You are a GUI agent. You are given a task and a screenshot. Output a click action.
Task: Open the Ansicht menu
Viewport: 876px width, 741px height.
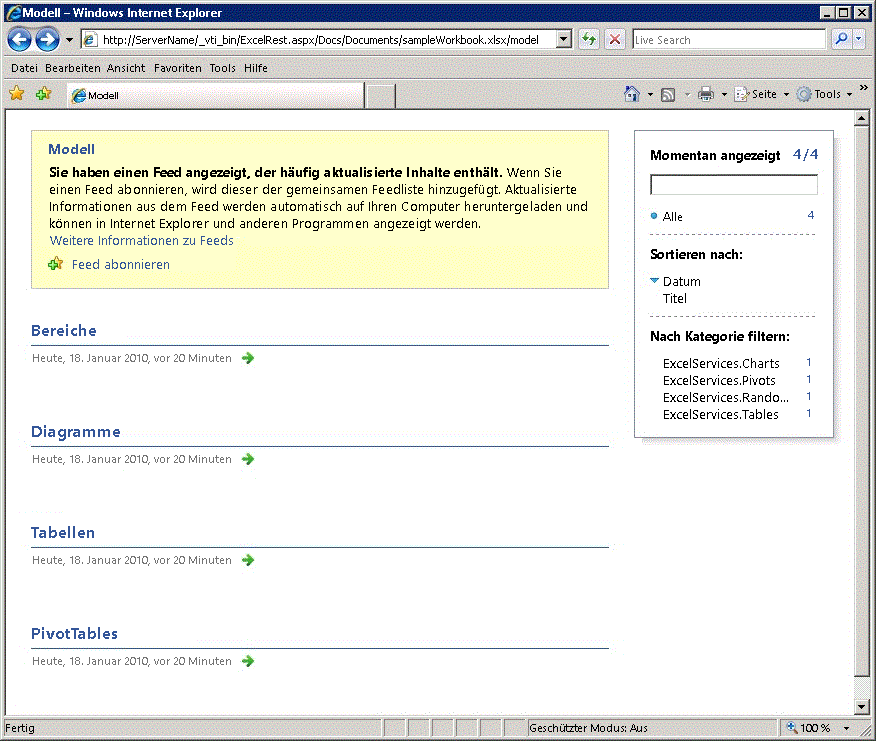tap(125, 68)
